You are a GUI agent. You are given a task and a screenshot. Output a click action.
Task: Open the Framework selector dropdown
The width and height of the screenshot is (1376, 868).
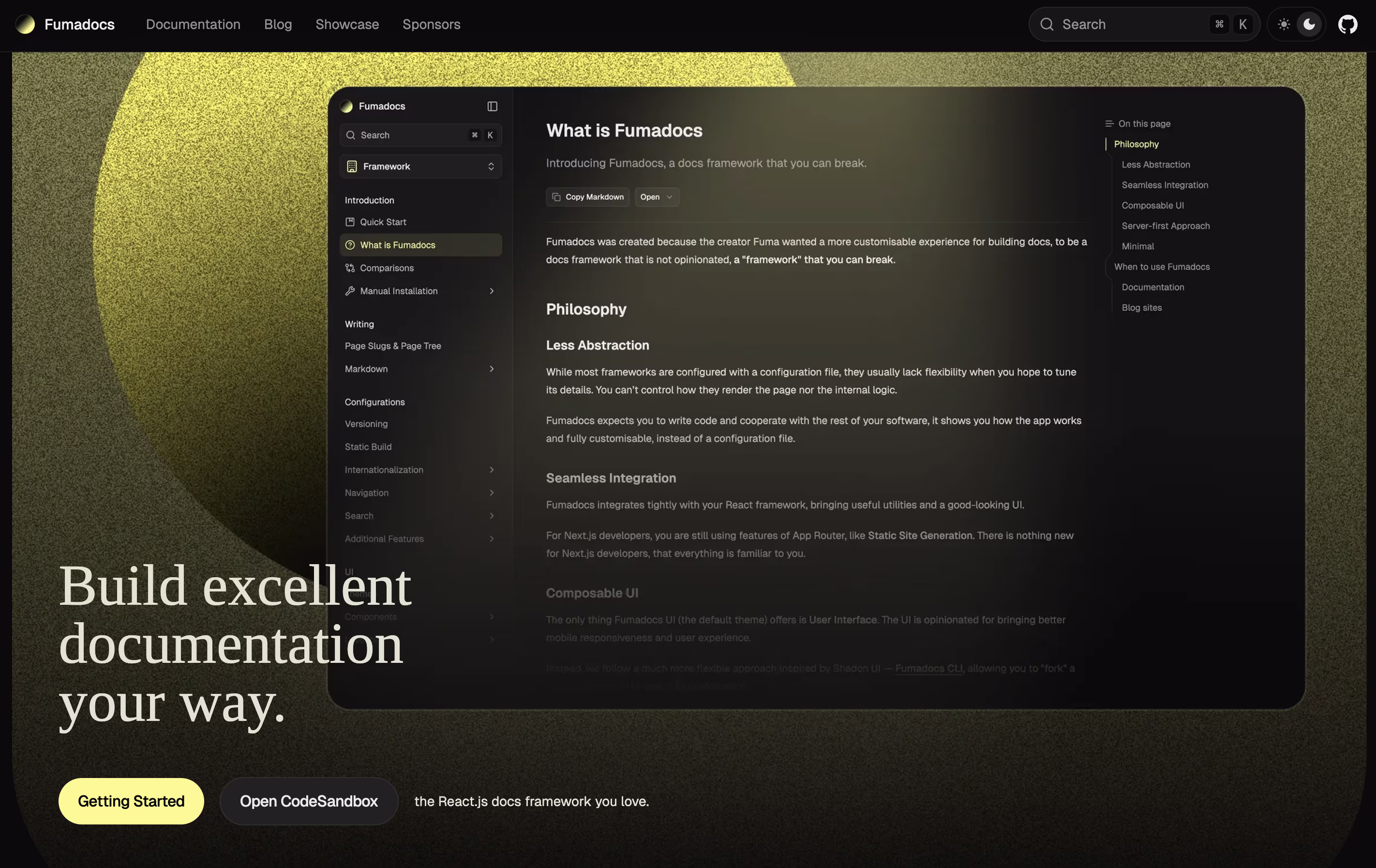pos(420,166)
